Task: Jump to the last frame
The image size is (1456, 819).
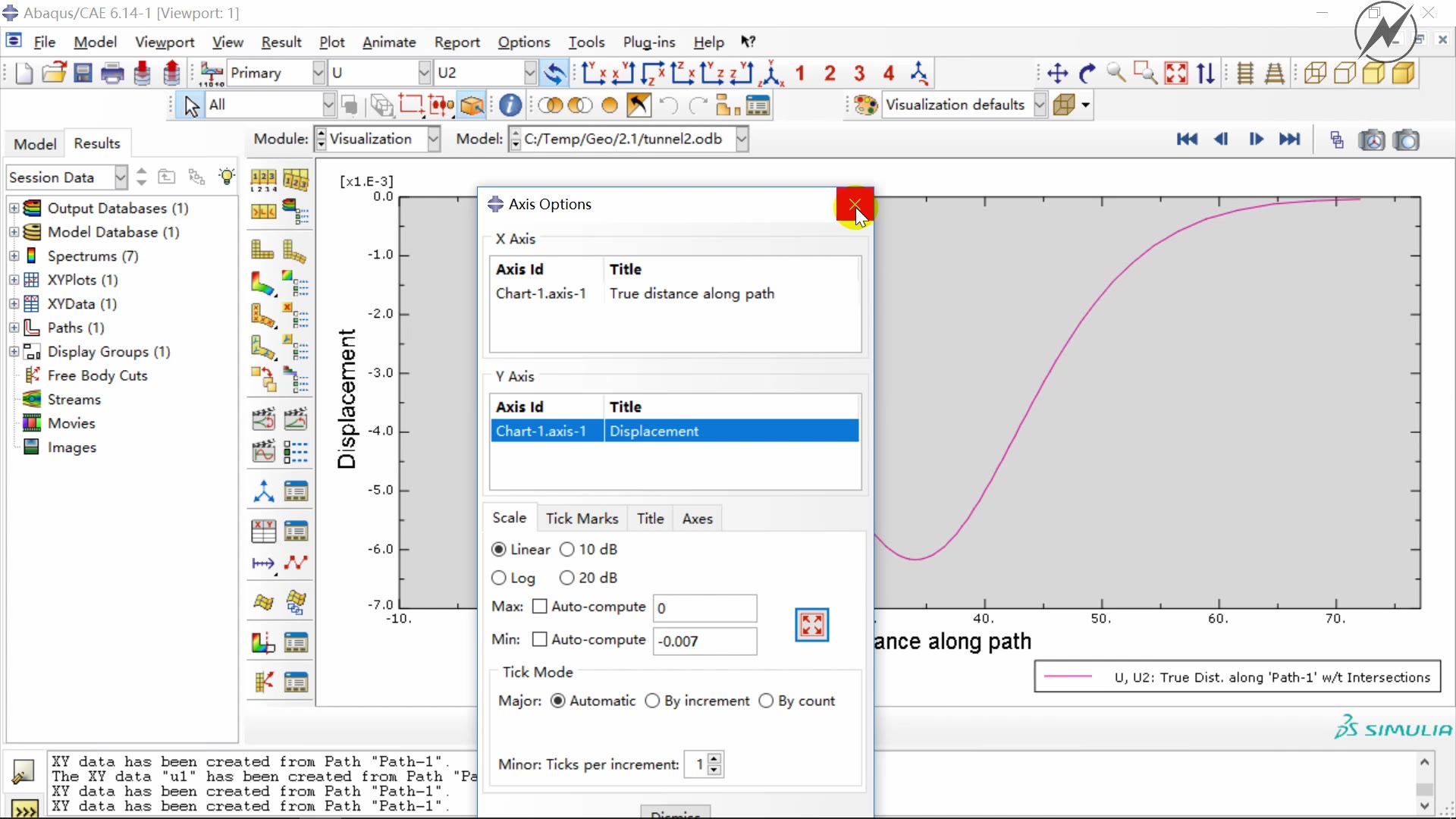Action: click(x=1289, y=139)
